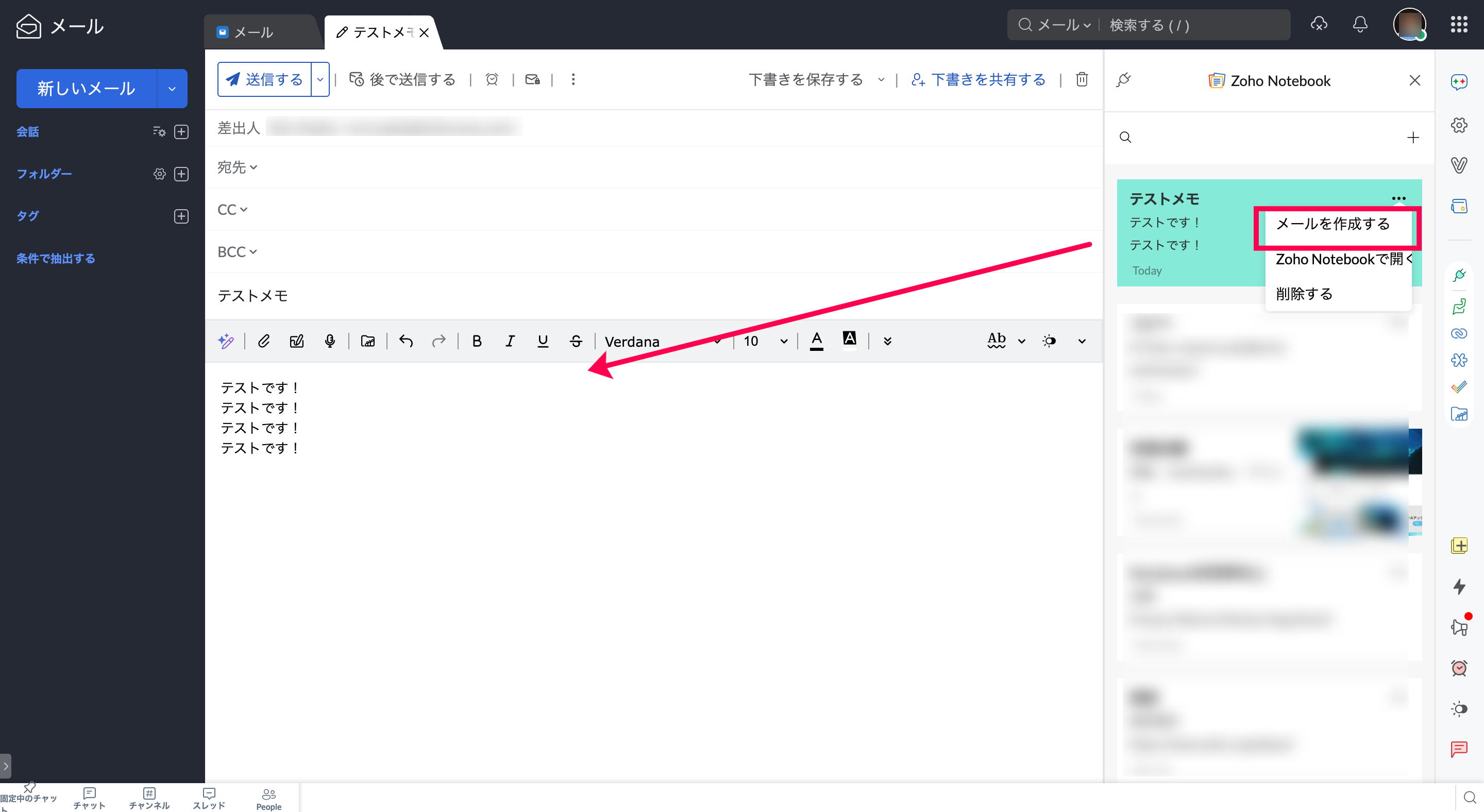Screen dimensions: 1484x812
Task: Expand the new mail button arrow
Action: [172, 89]
